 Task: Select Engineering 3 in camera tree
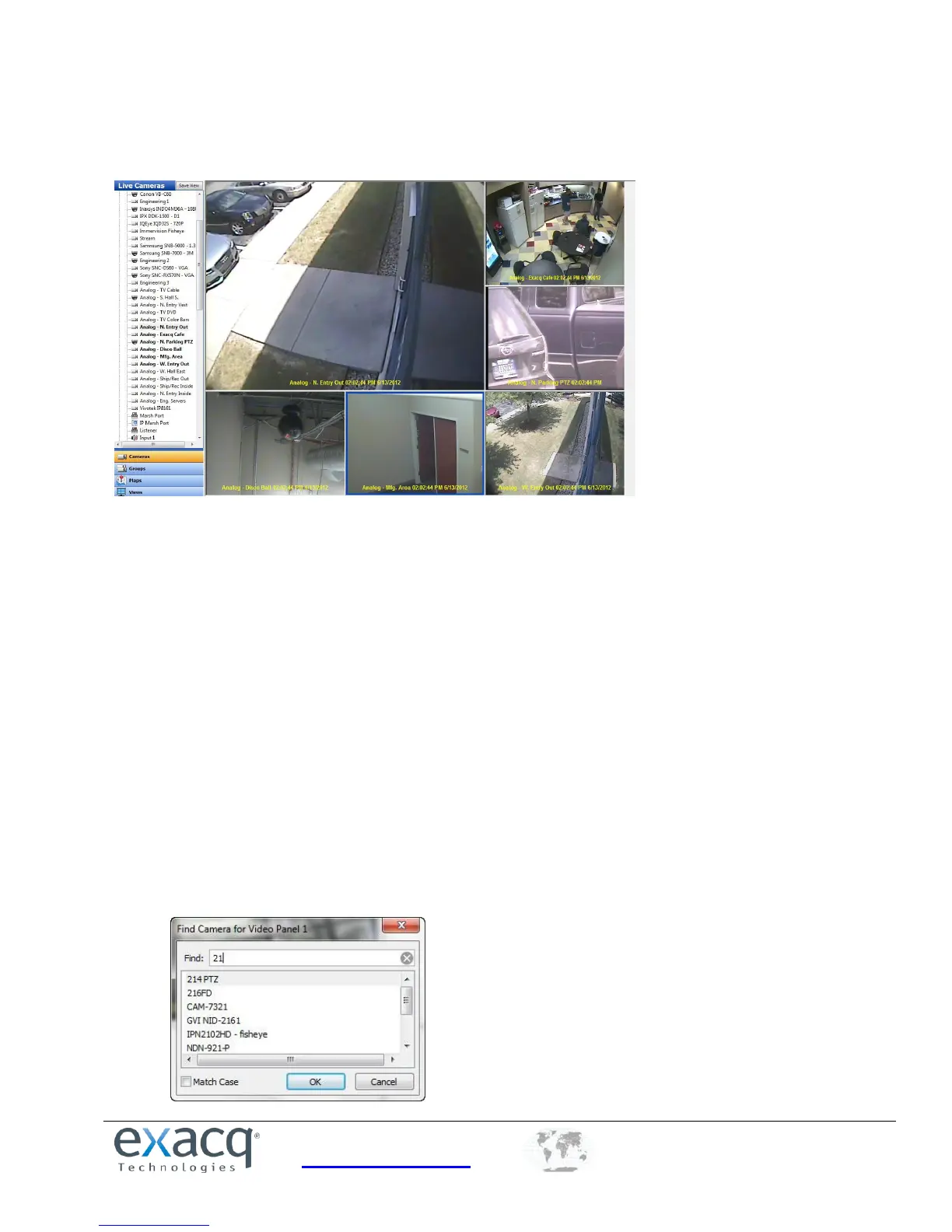154,283
